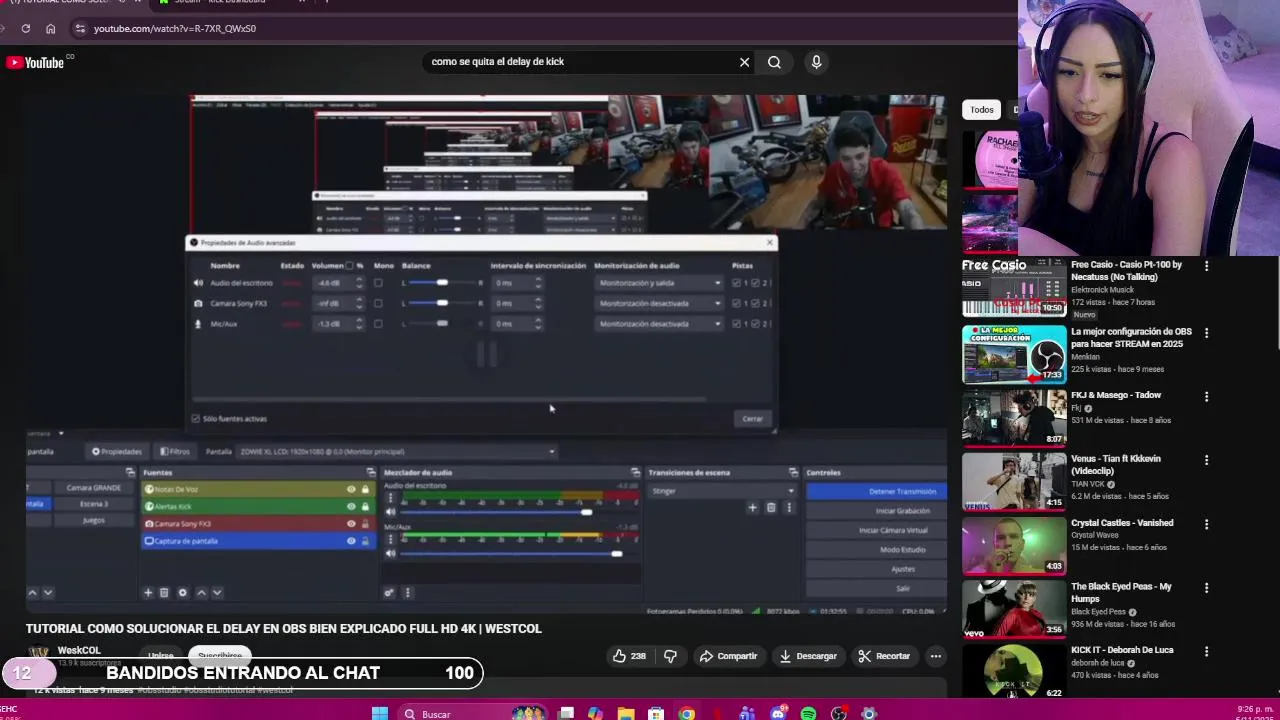Image resolution: width=1280 pixels, height=720 pixels.
Task: Click Recortar clip button
Action: [x=884, y=656]
